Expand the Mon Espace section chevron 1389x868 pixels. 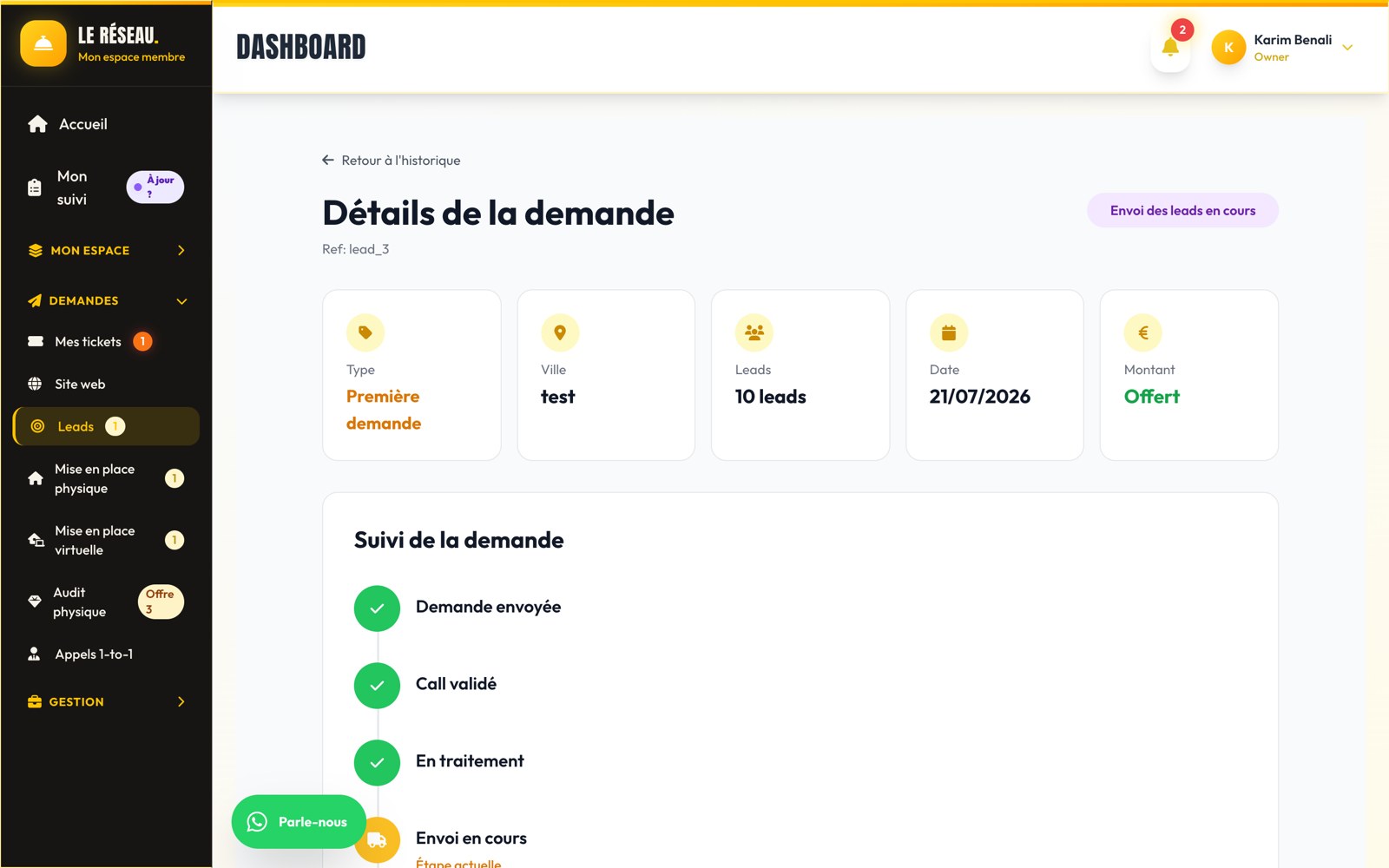coord(181,251)
